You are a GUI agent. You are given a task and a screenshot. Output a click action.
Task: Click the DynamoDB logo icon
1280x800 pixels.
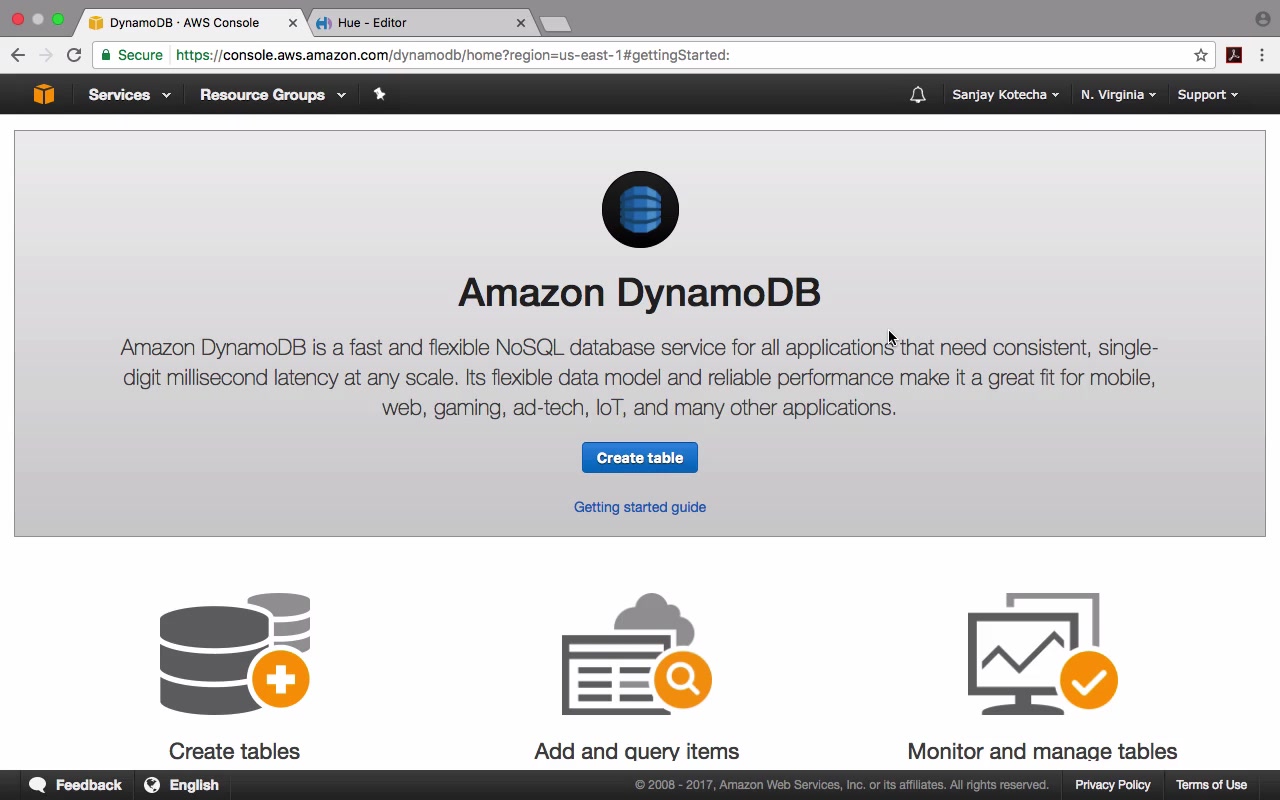coord(640,210)
